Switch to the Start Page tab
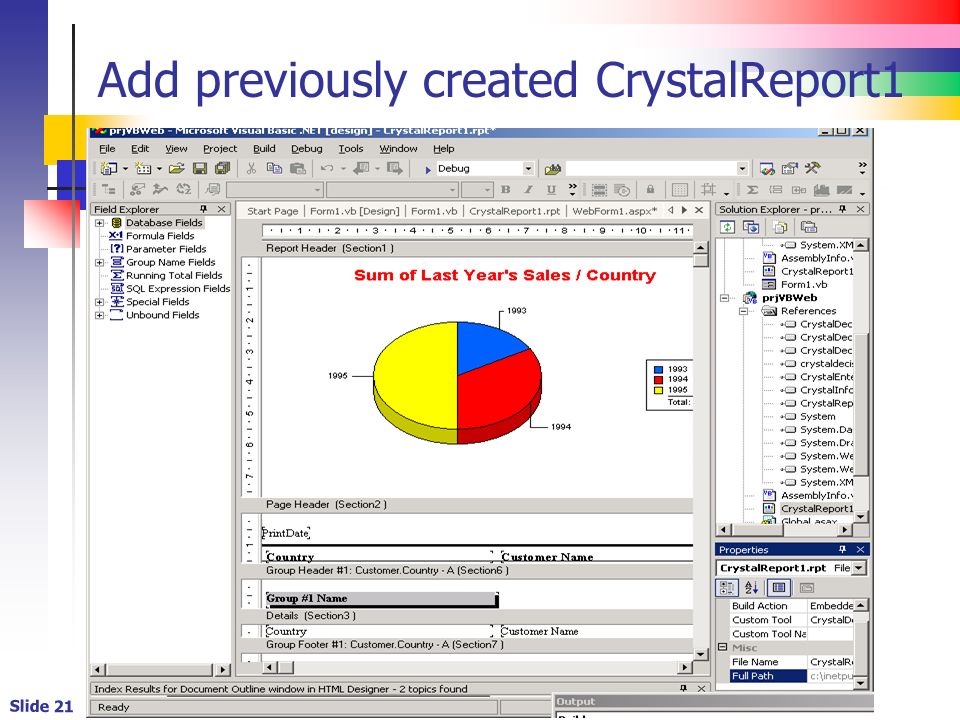 click(x=272, y=211)
